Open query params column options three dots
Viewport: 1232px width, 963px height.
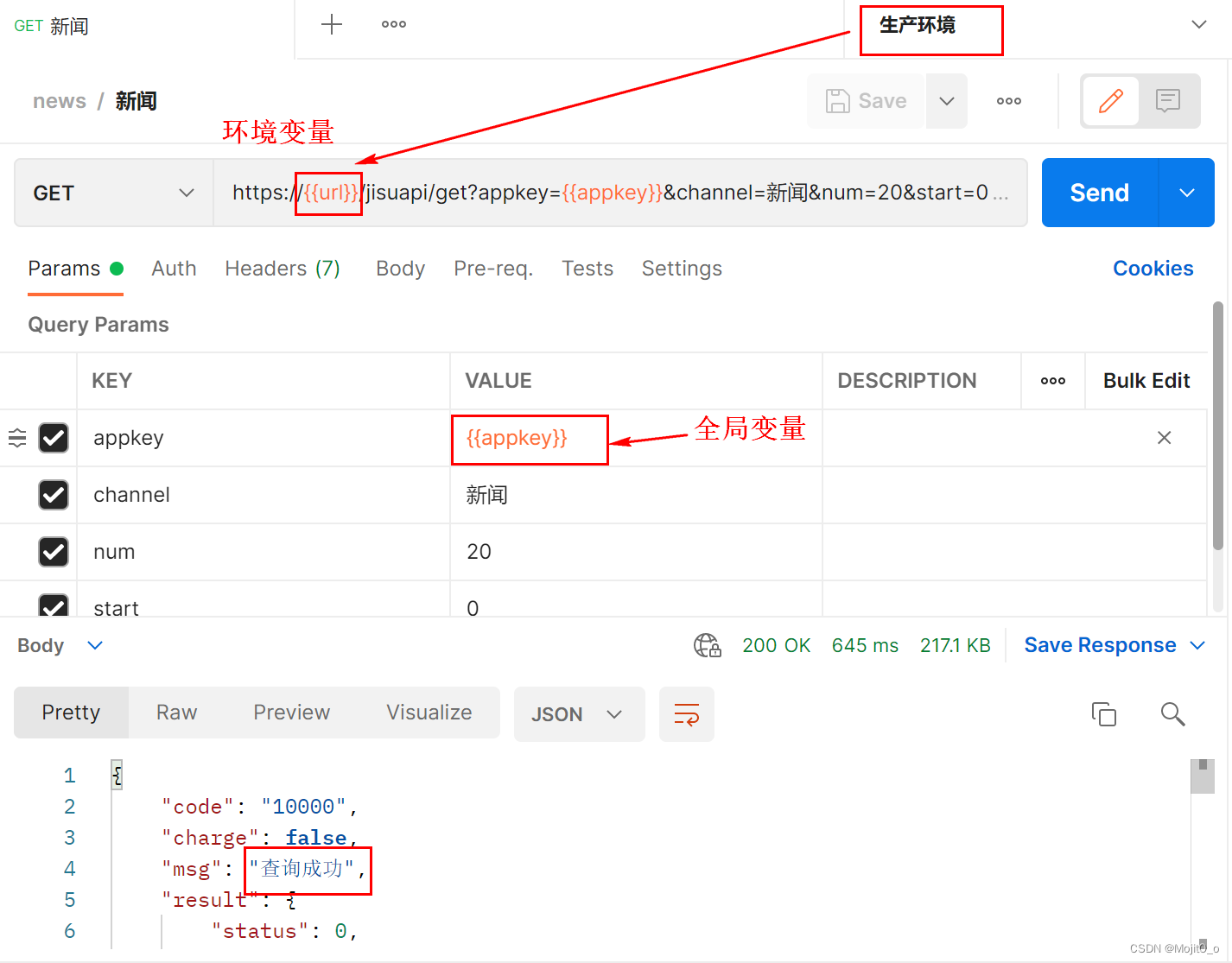(x=1053, y=381)
